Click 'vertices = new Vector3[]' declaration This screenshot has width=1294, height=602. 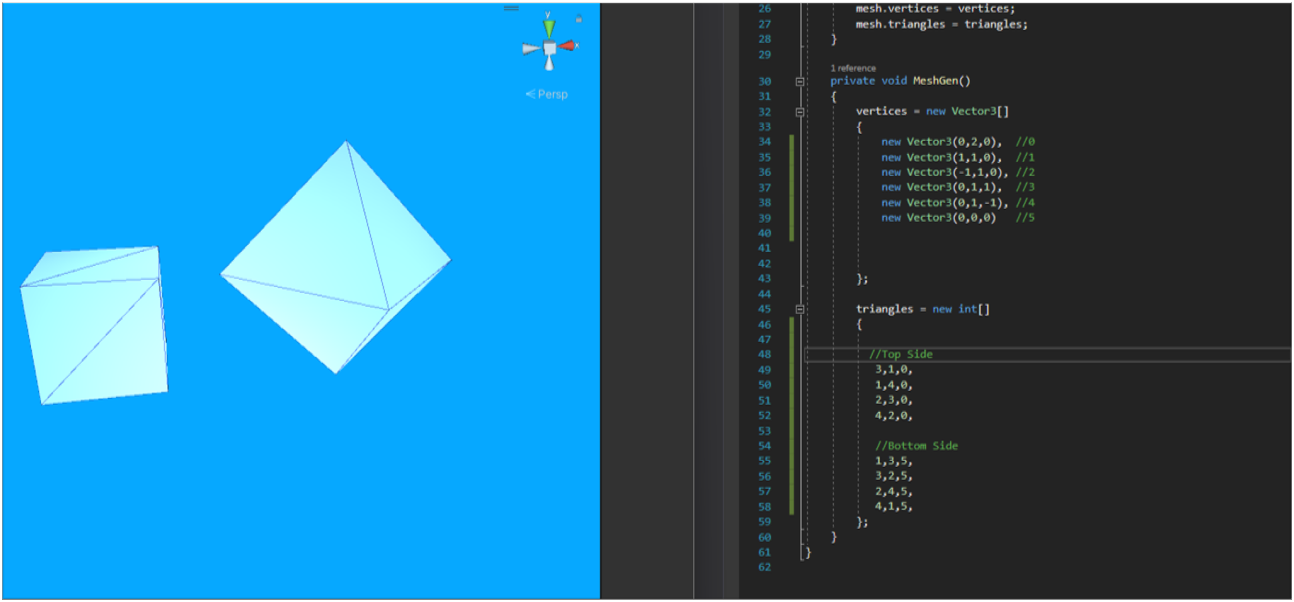tap(933, 111)
